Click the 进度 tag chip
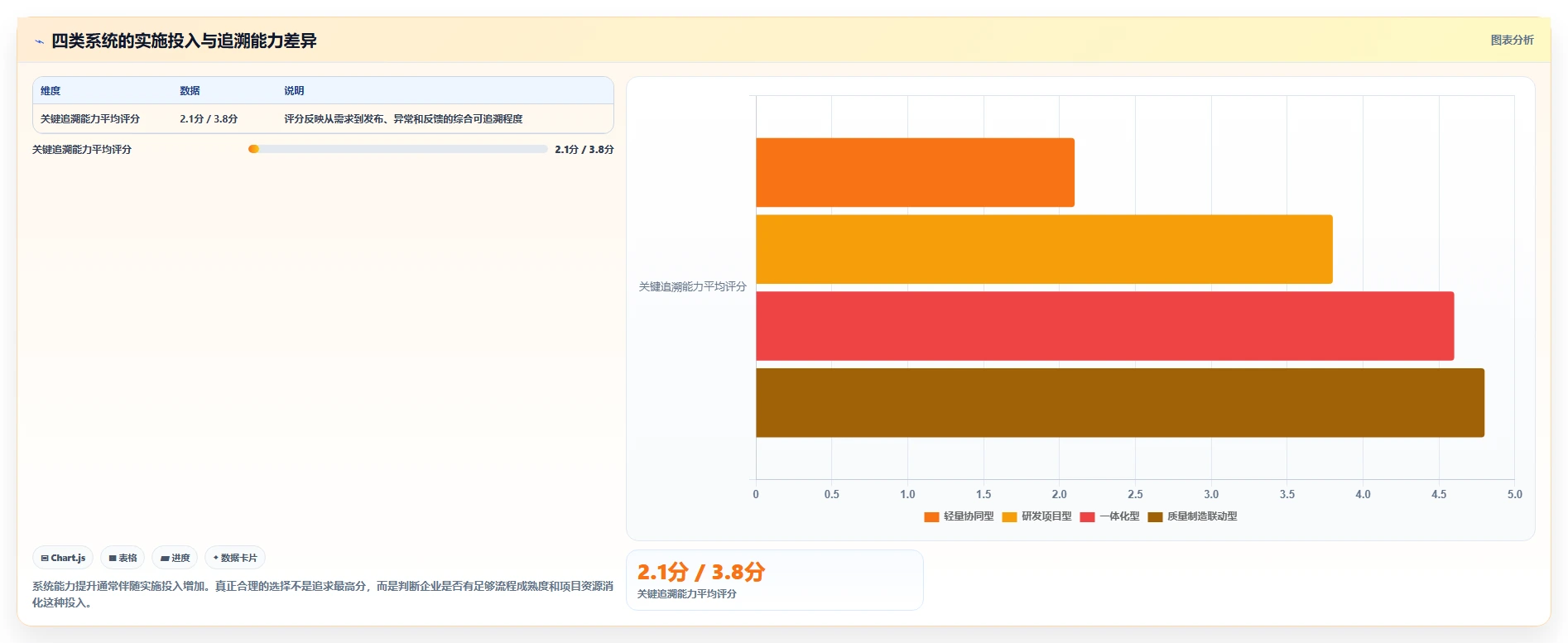 [x=175, y=558]
